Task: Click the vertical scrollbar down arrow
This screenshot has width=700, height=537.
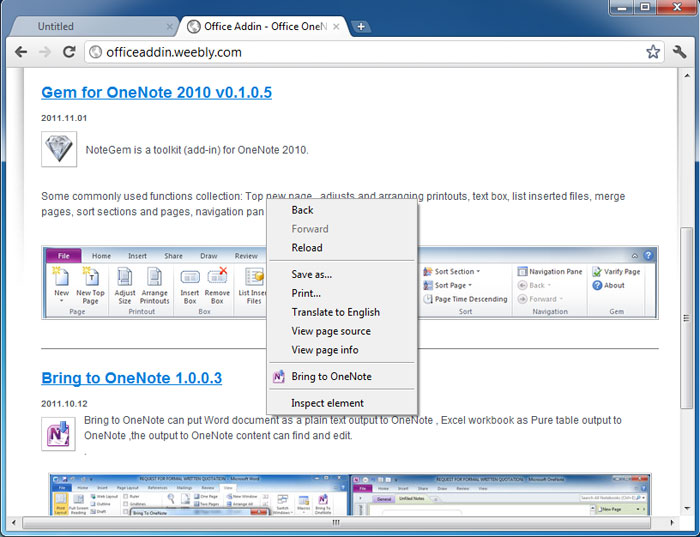Action: point(687,508)
